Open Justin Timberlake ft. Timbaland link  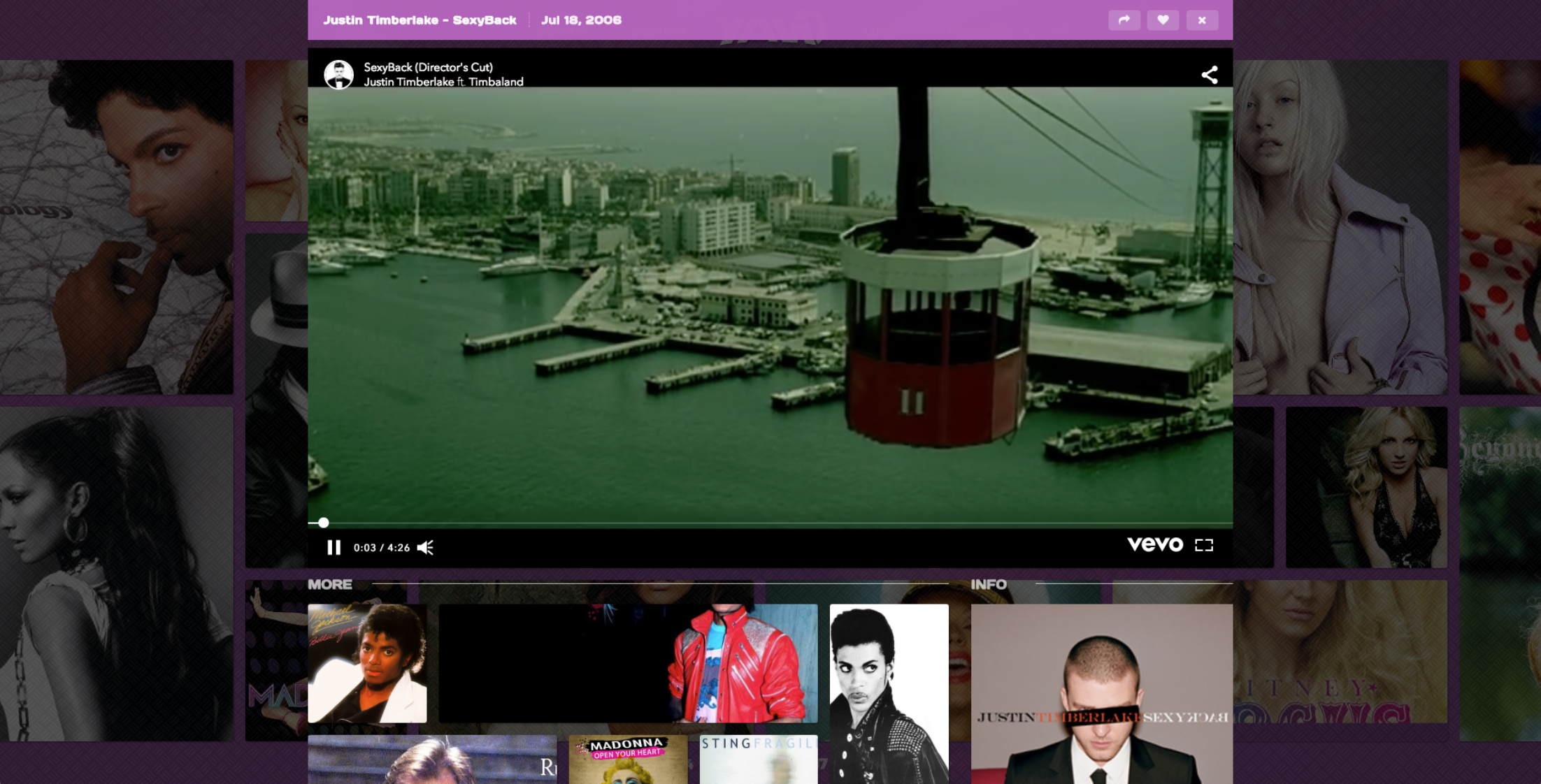point(443,82)
